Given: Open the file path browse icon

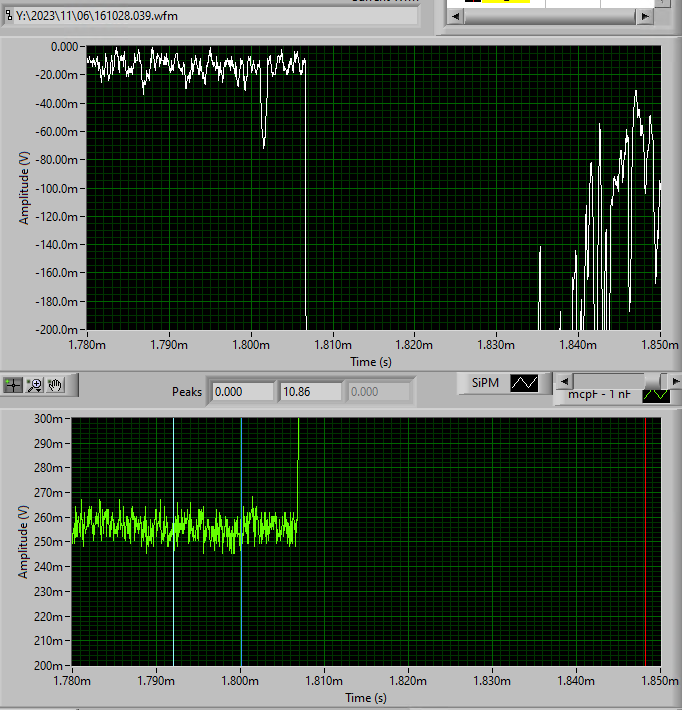Looking at the screenshot, I should pos(9,15).
